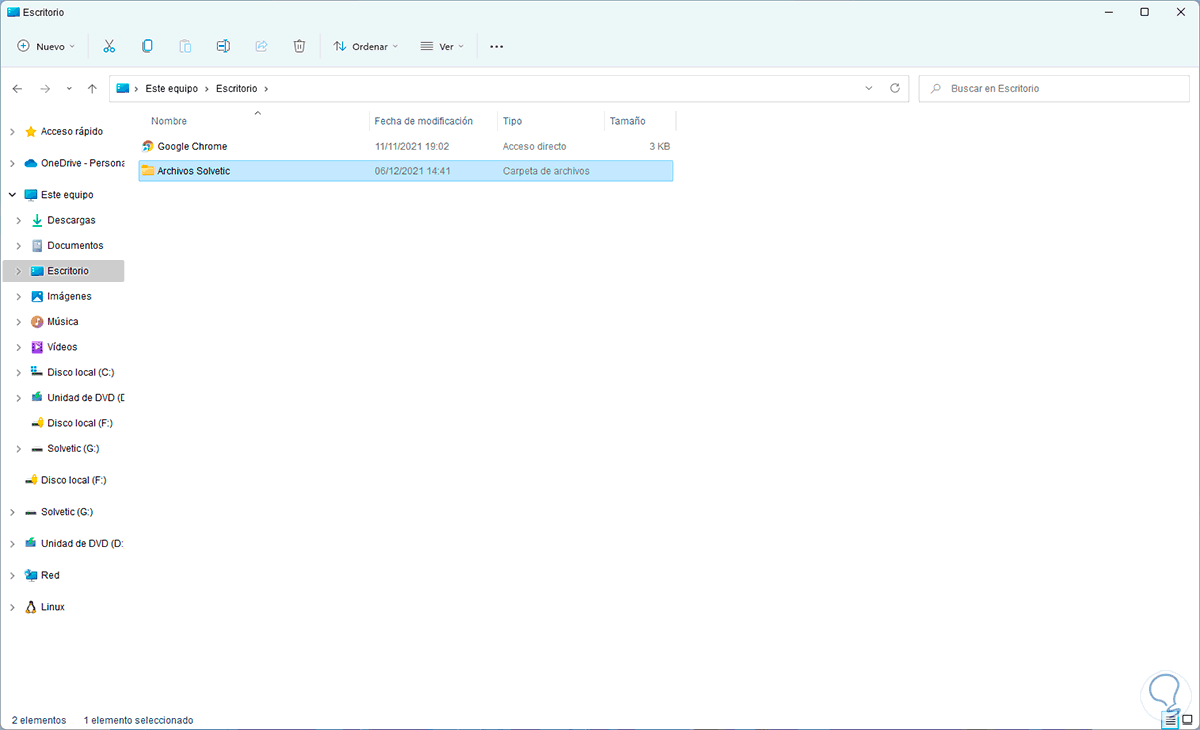Click the Carpeta de archivos type cell

[x=546, y=171]
